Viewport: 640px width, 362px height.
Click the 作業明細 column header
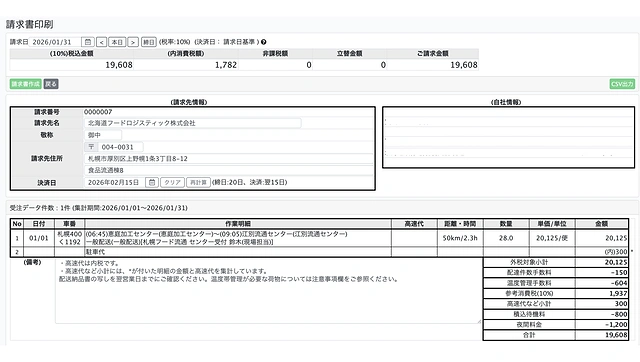click(x=238, y=224)
